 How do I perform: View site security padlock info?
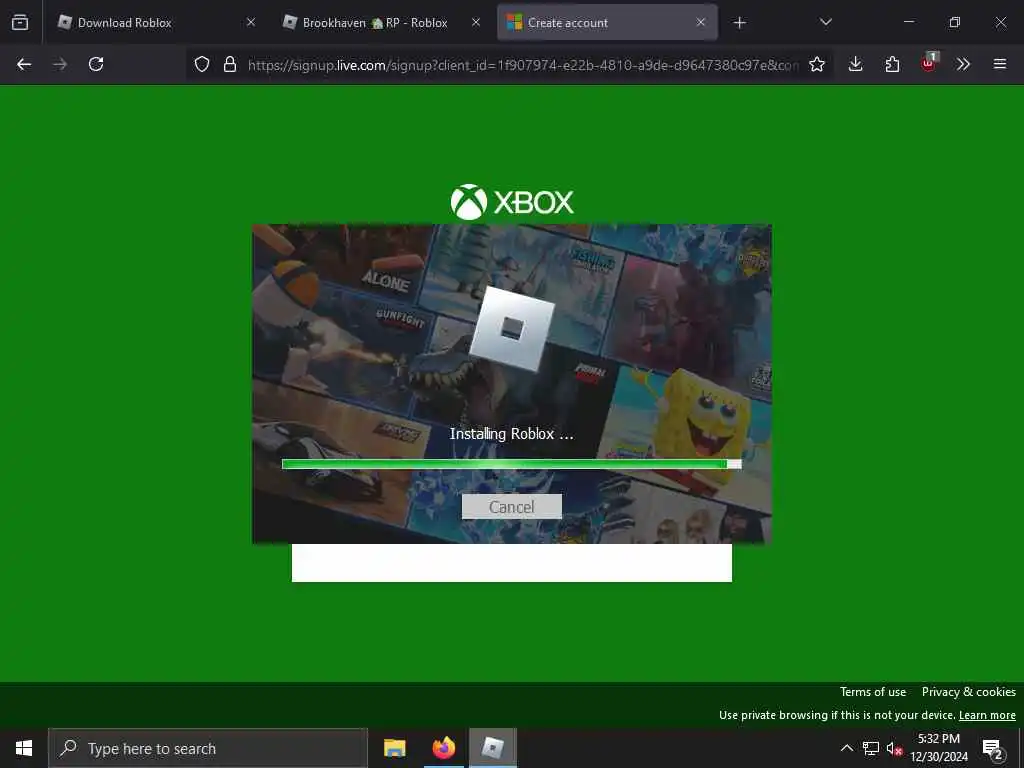230,64
